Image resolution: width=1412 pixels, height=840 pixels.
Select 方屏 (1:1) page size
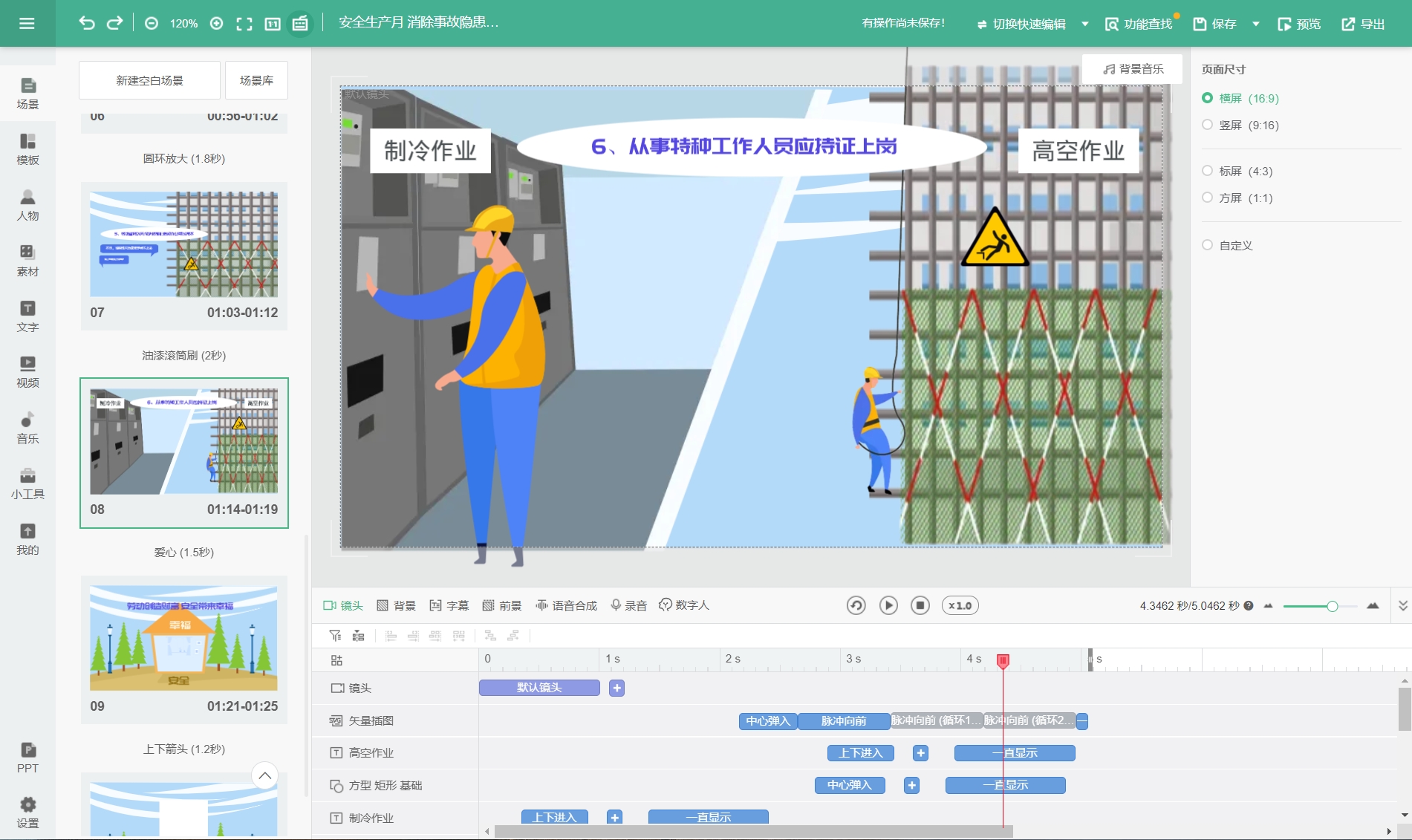[1237, 198]
